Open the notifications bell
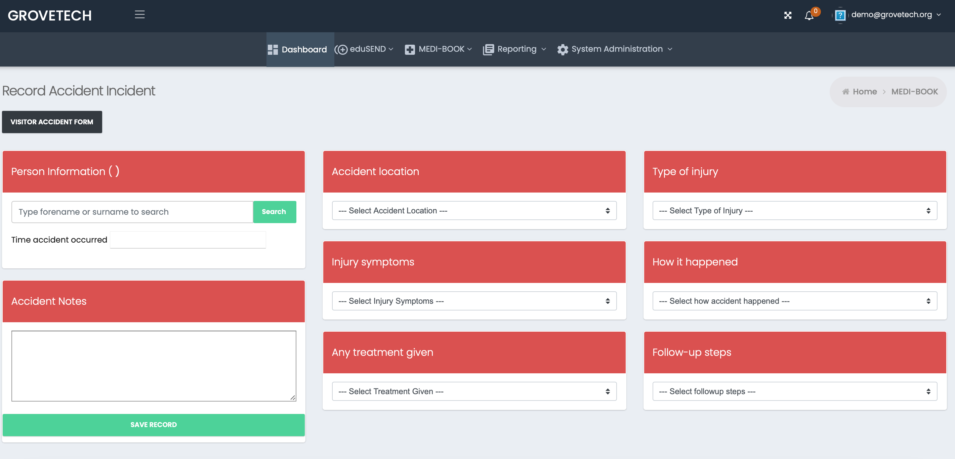 pyautogui.click(x=809, y=15)
